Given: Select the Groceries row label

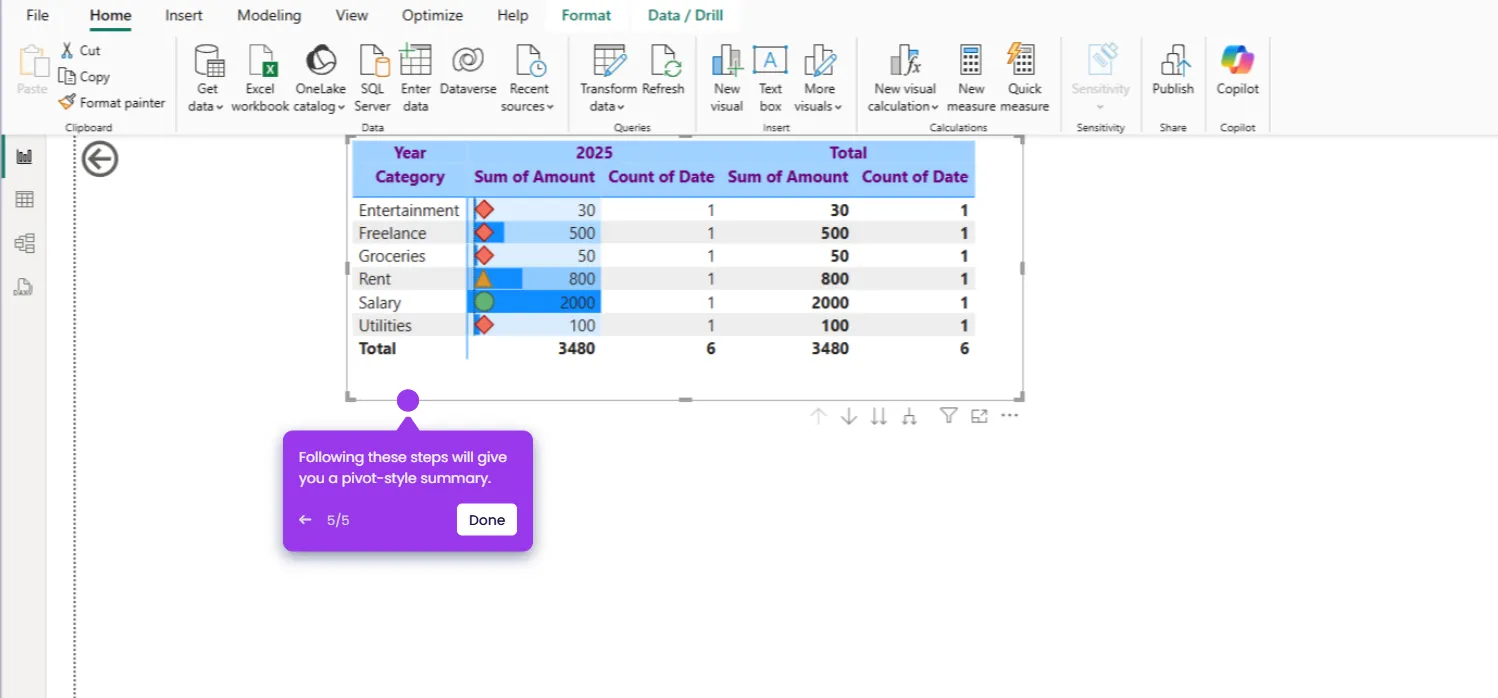Looking at the screenshot, I should pos(392,256).
